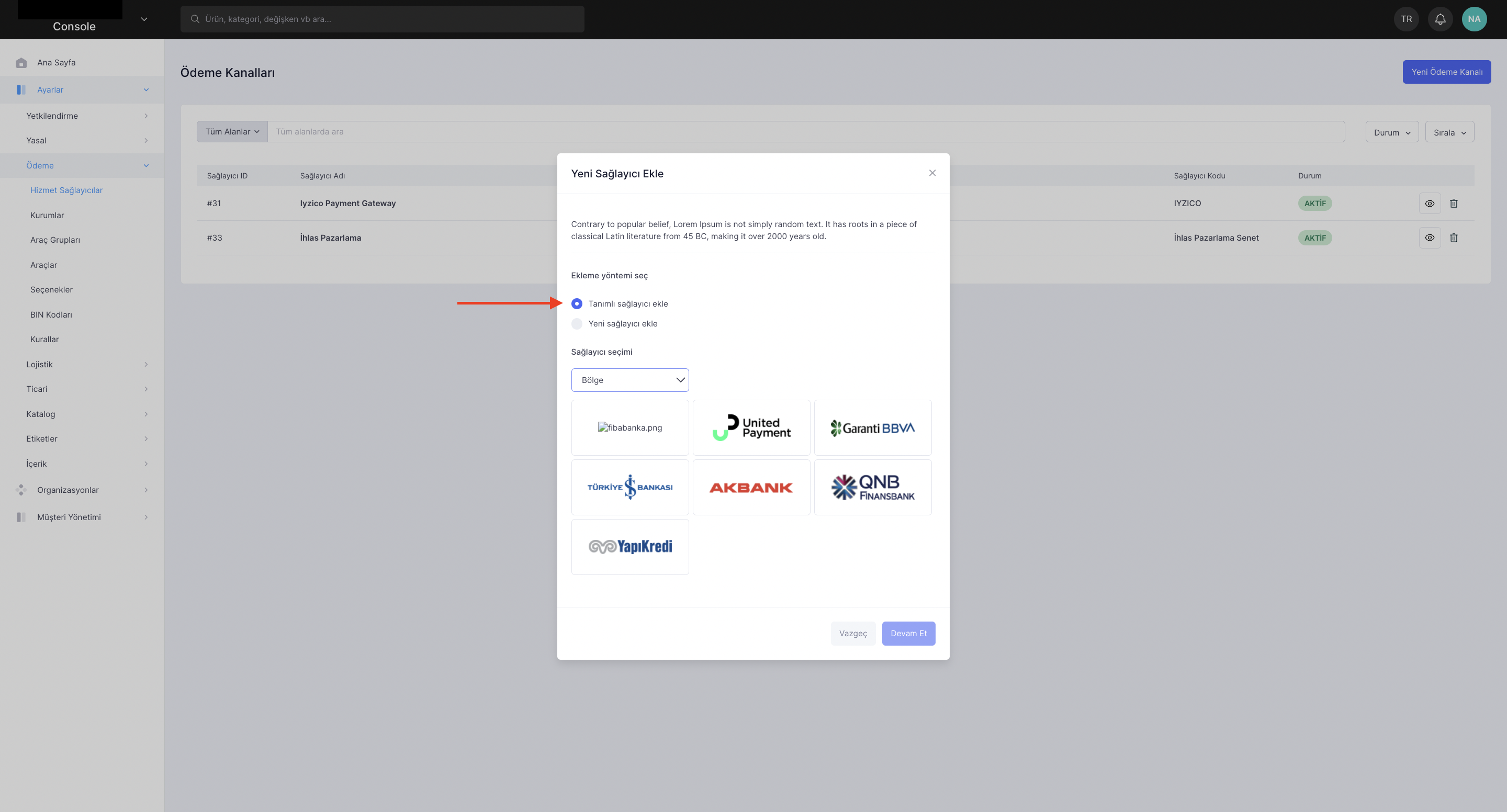Image resolution: width=1507 pixels, height=812 pixels.
Task: Click the Tüm alanlarda ara search field
Action: [x=806, y=132]
